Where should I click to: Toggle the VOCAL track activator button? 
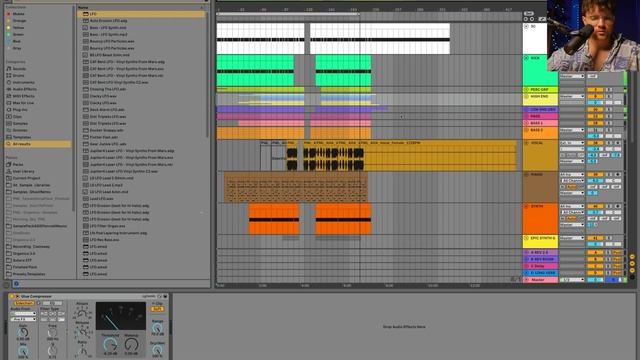(x=595, y=143)
